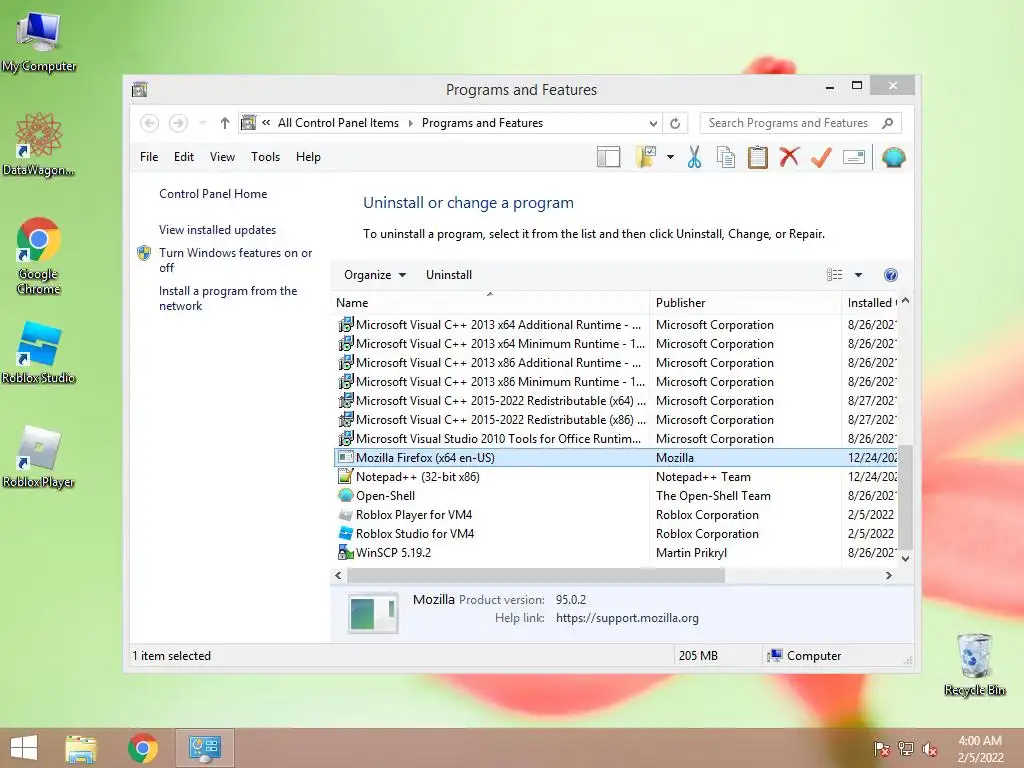This screenshot has width=1024, height=768.
Task: Open the Windows Start button
Action: (x=24, y=748)
